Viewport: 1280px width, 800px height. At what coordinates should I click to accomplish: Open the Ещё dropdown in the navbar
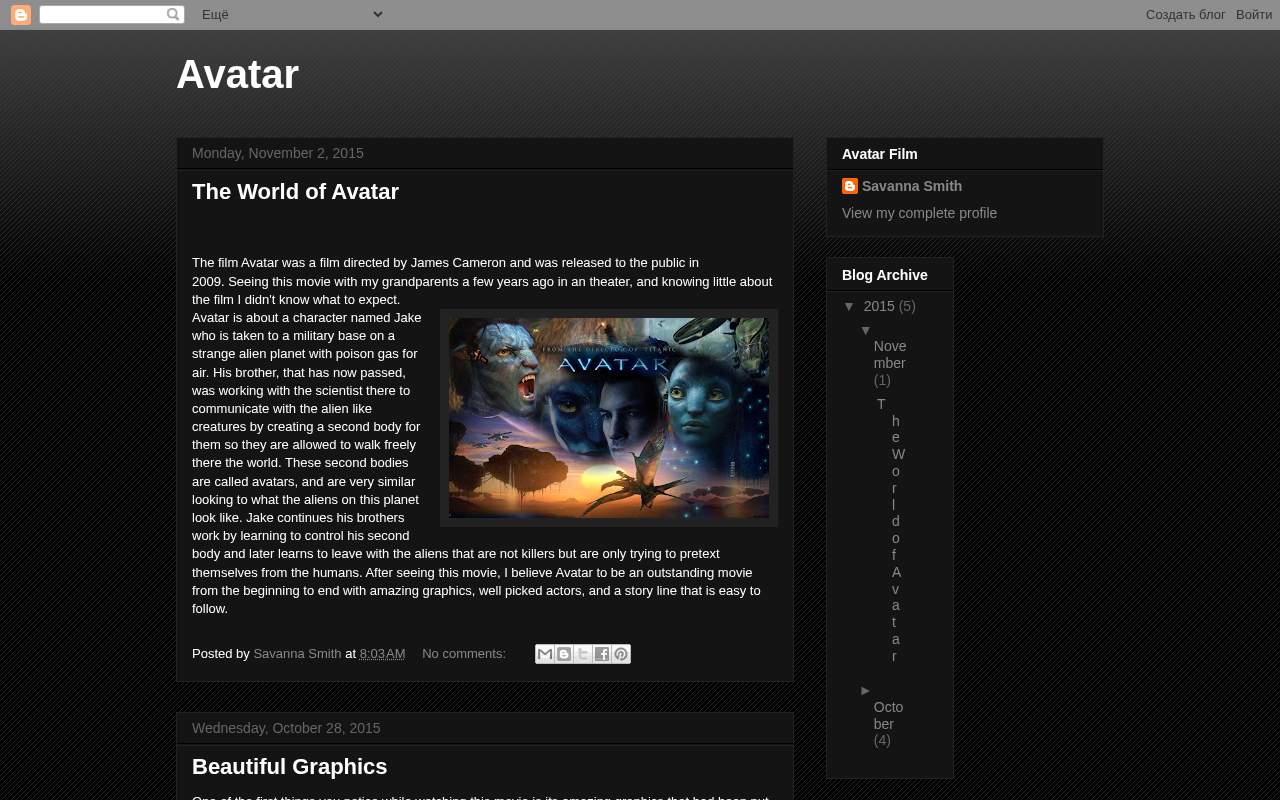coord(291,14)
